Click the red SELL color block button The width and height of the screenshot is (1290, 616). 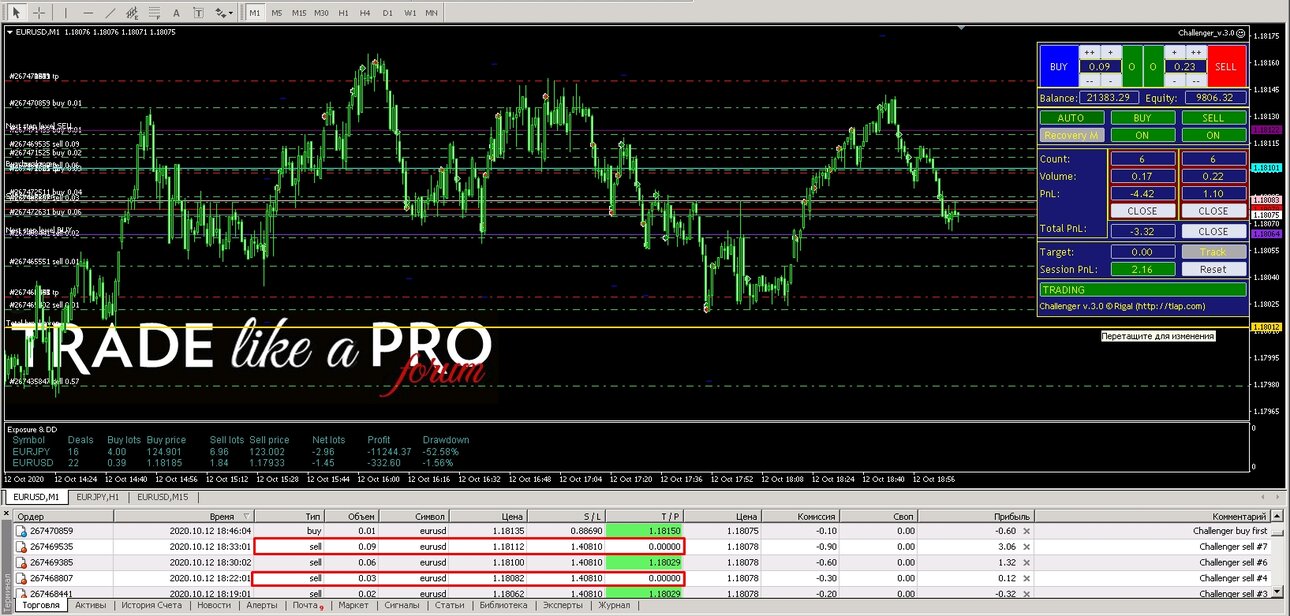tap(1226, 67)
